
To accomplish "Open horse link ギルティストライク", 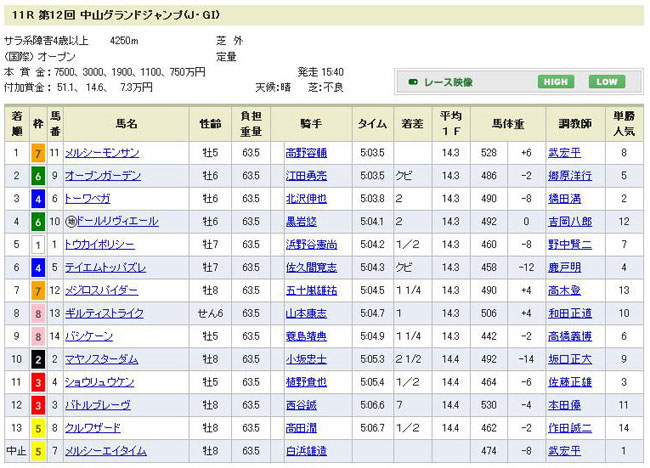I will 104,314.
